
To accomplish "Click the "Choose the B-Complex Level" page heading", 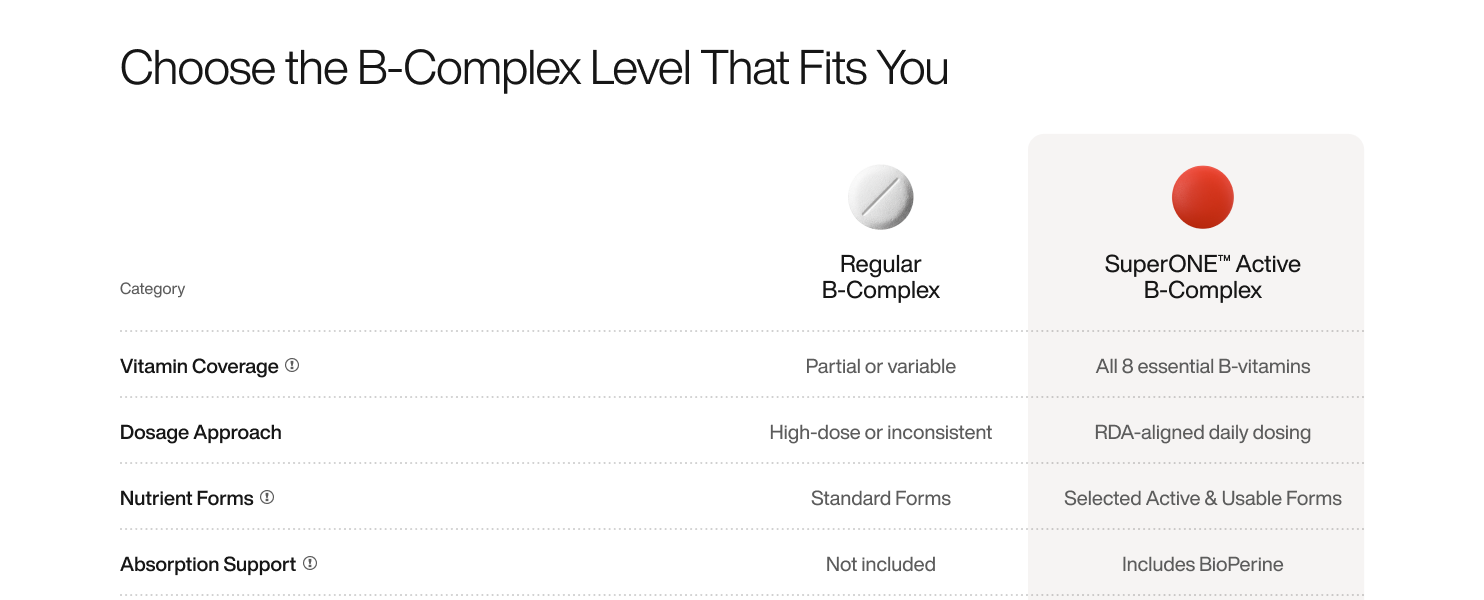I will (534, 69).
